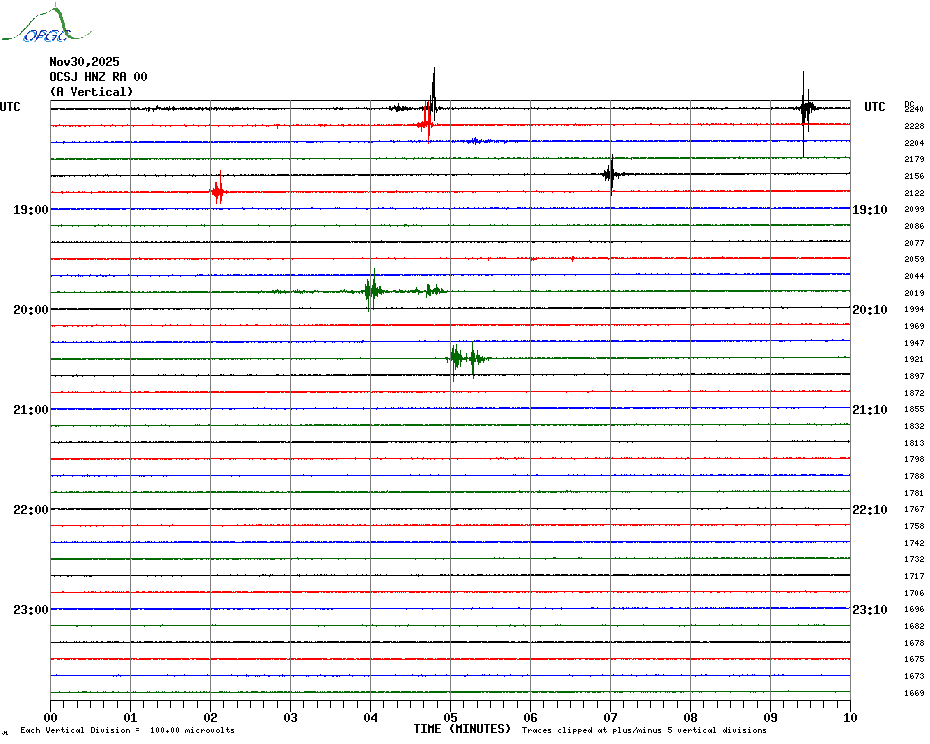This screenshot has width=930, height=744.
Task: Click the TIME (MINUTES) axis title
Action: [x=462, y=729]
